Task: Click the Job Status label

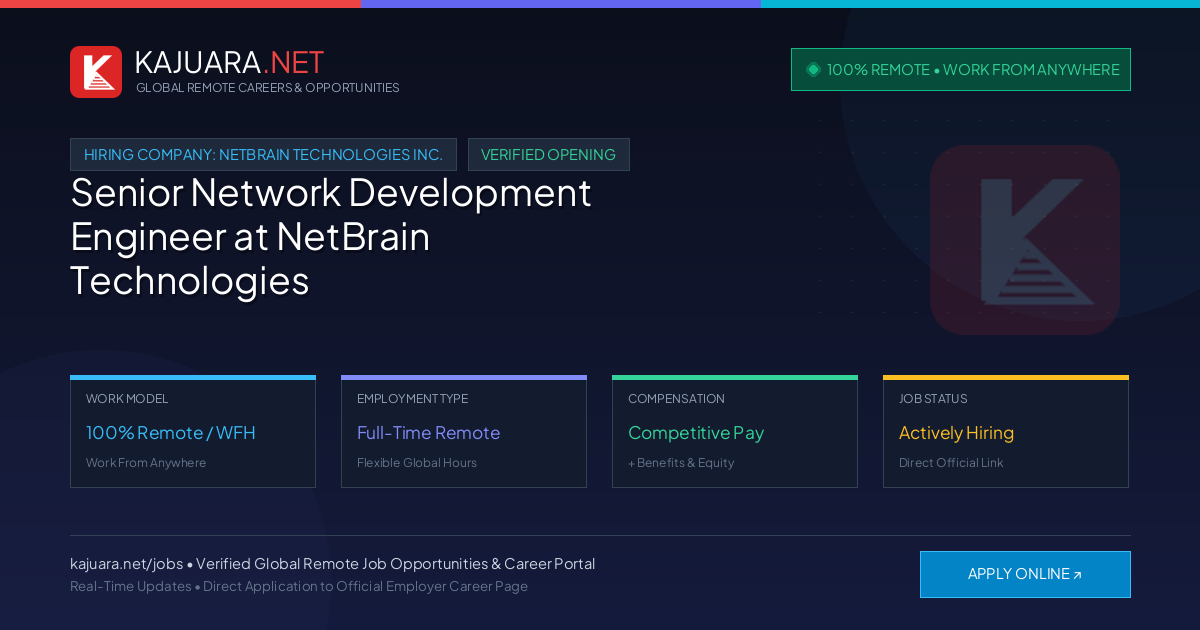Action: [x=933, y=399]
